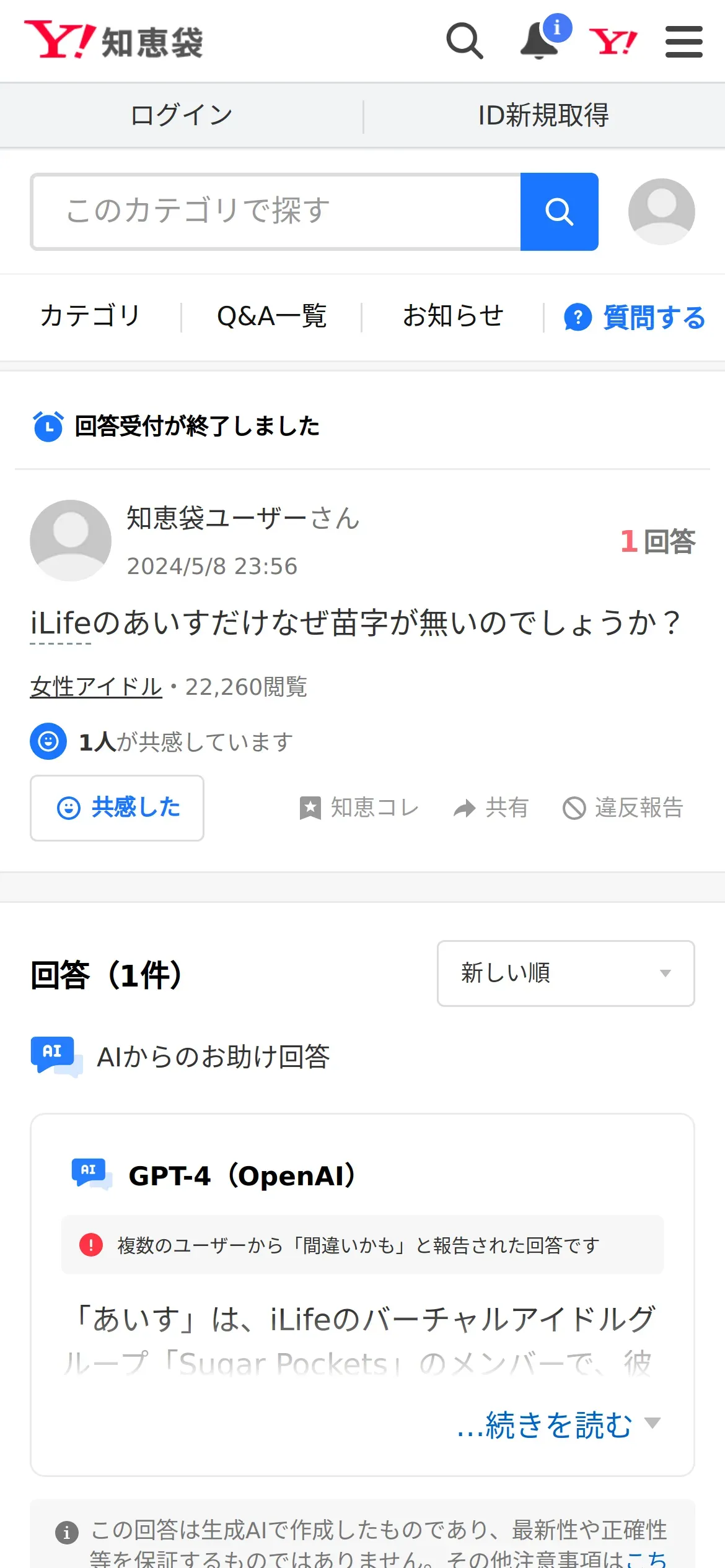Expand answer with 続きを読む

[x=558, y=1425]
